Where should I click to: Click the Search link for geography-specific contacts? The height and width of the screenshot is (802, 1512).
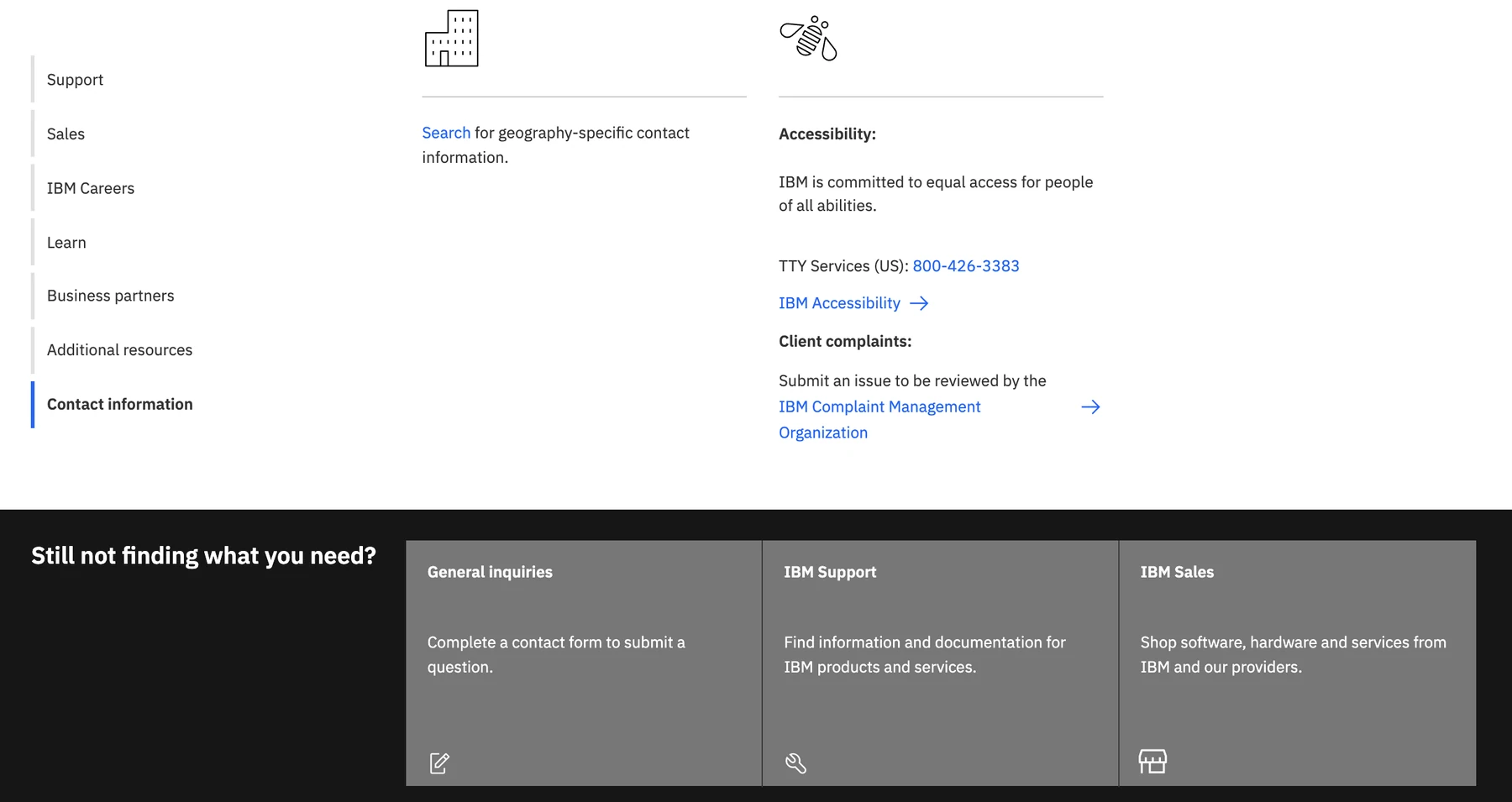coord(446,133)
